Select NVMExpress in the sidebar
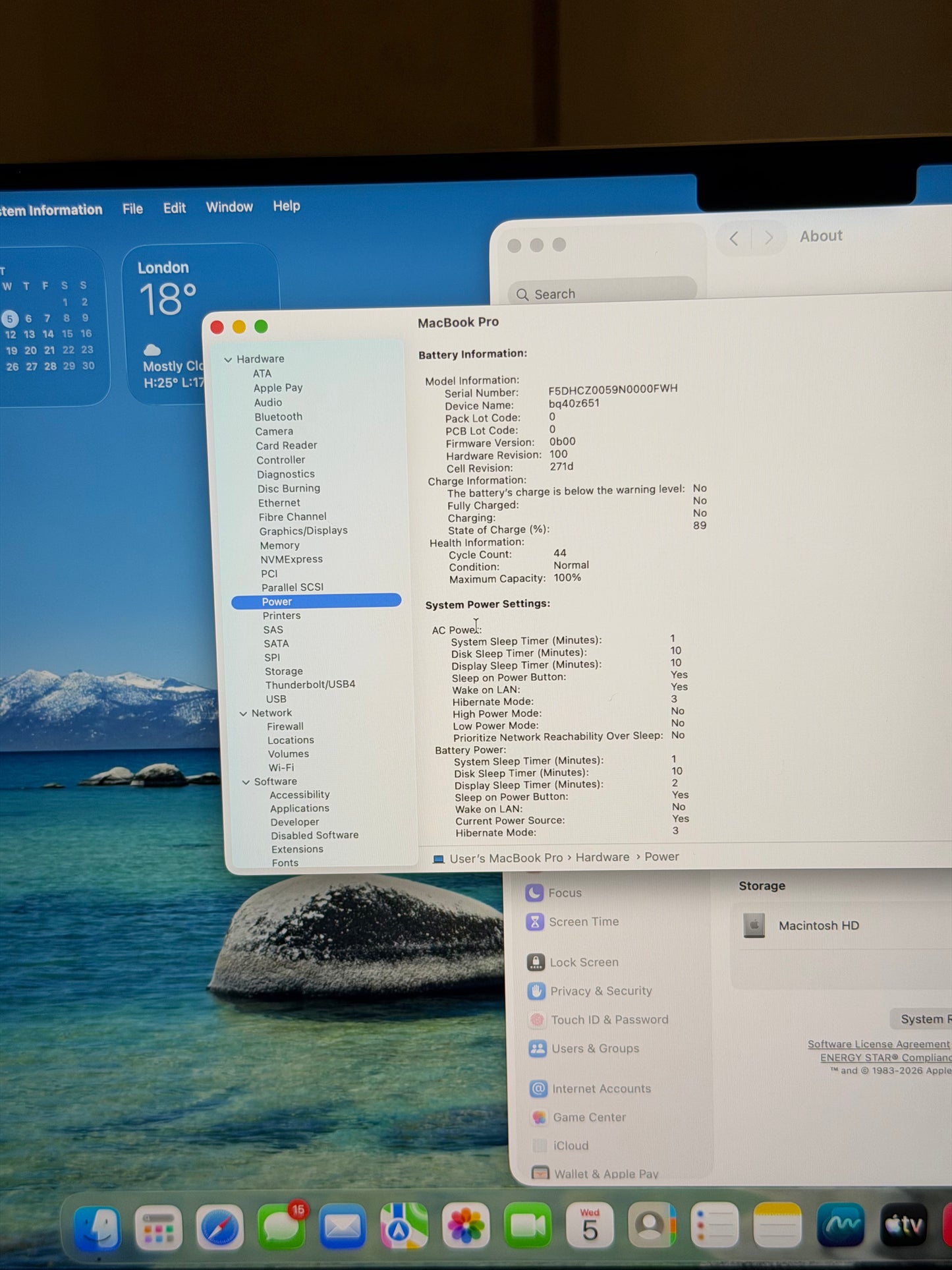The image size is (952, 1270). coord(292,560)
